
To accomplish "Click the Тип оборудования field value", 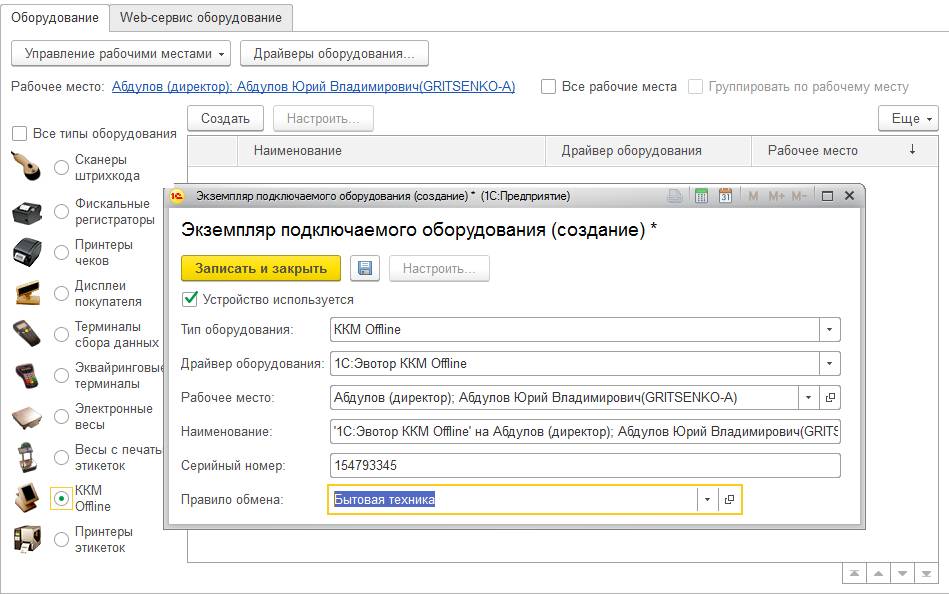I will (367, 329).
